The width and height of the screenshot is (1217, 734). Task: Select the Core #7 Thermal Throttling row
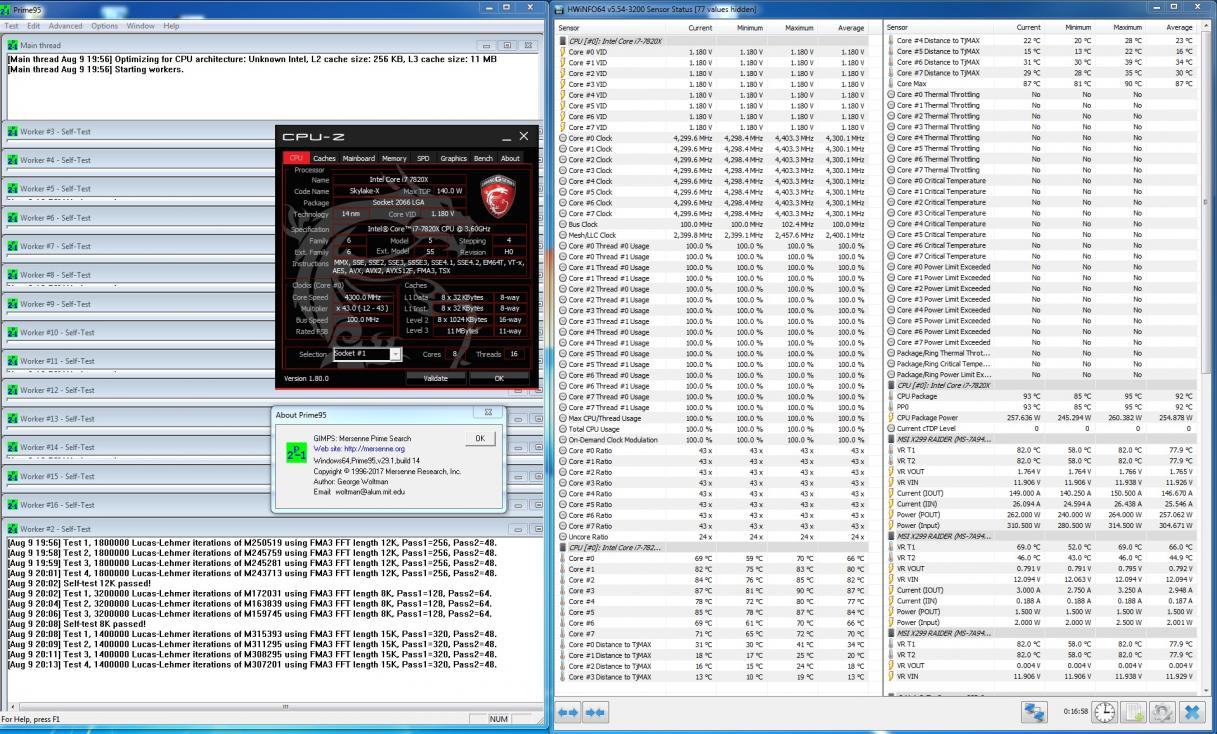[1040, 170]
